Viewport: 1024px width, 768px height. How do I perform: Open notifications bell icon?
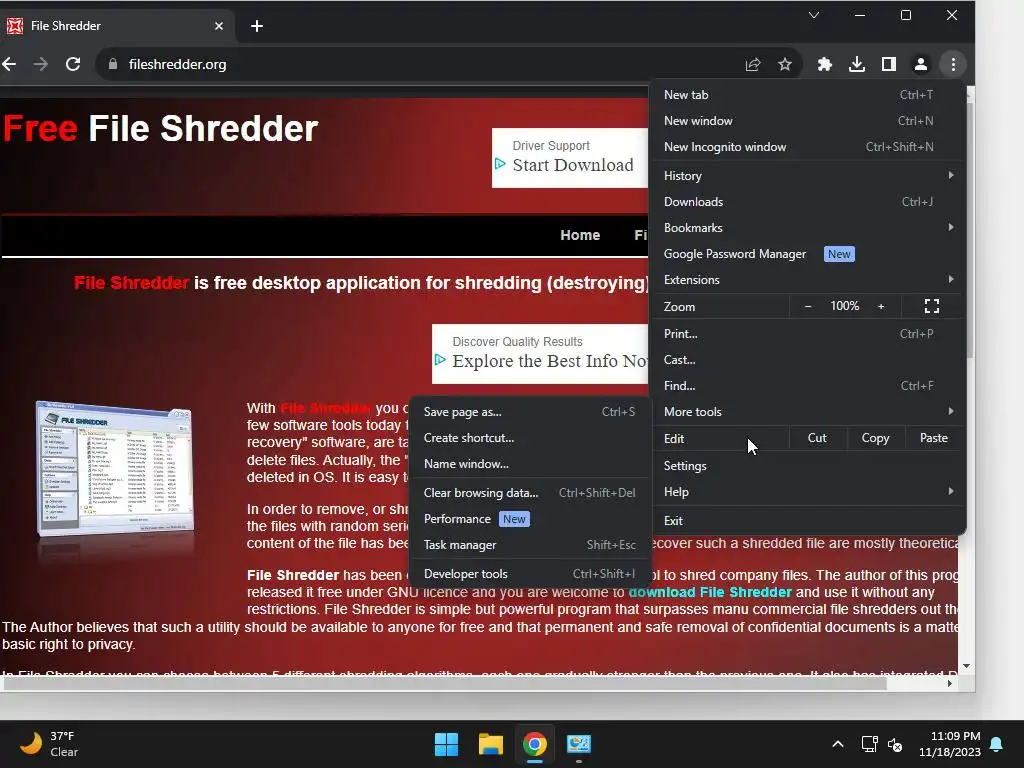click(x=997, y=744)
